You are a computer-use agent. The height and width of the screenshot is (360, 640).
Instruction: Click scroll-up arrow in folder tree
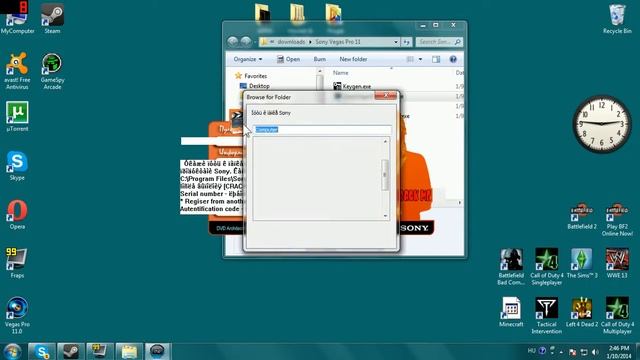385,141
